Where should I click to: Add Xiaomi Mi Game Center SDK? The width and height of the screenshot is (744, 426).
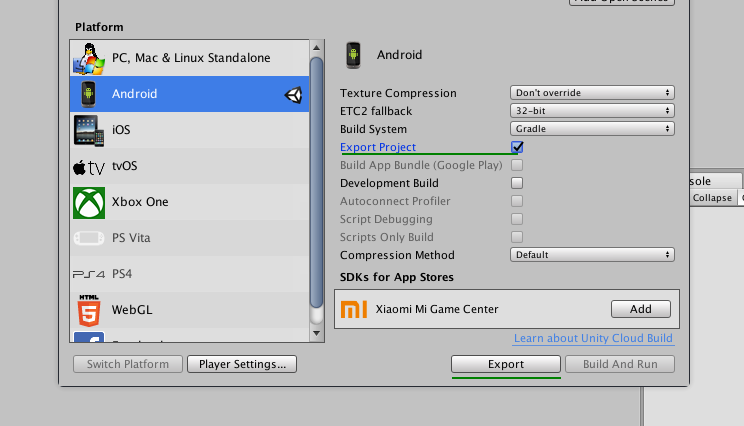click(x=641, y=309)
